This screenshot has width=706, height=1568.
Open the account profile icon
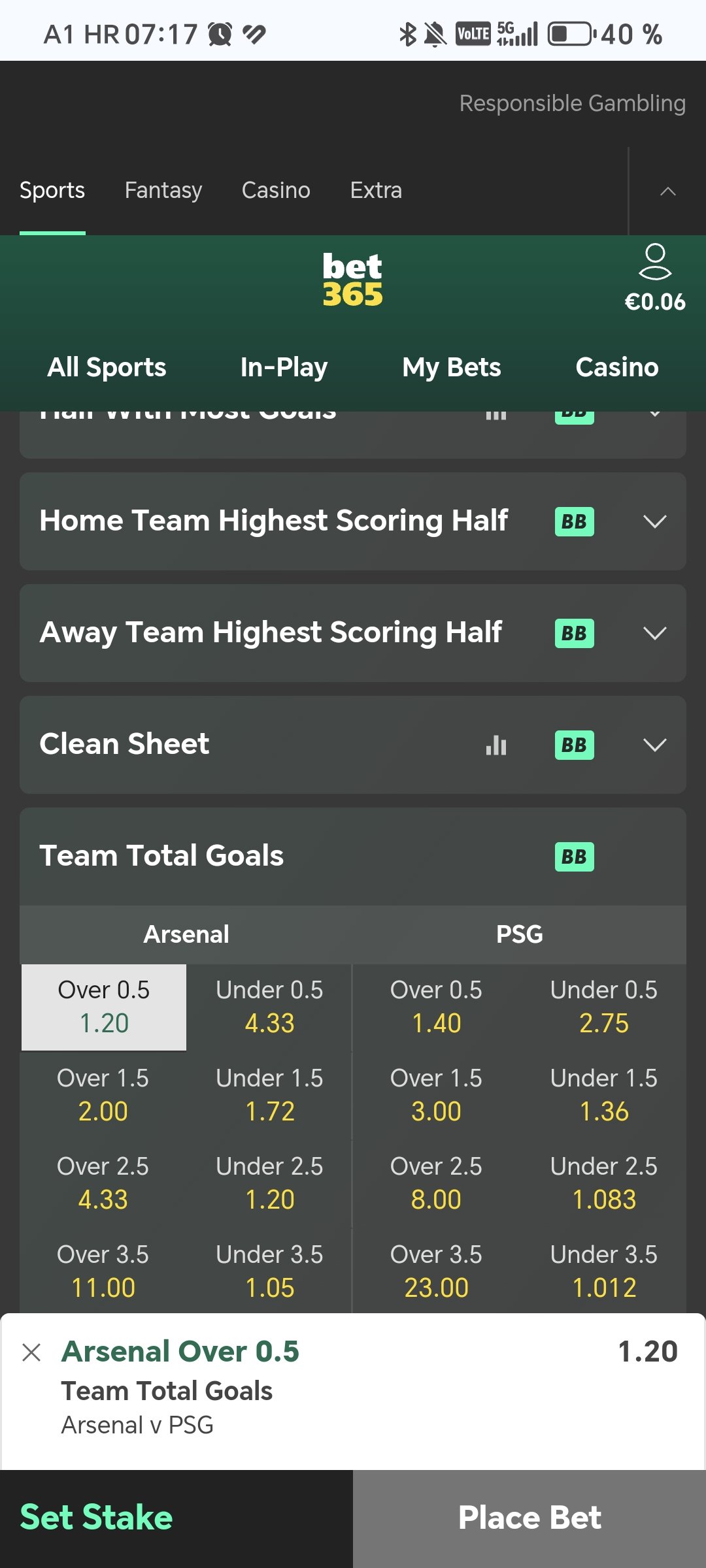655,263
